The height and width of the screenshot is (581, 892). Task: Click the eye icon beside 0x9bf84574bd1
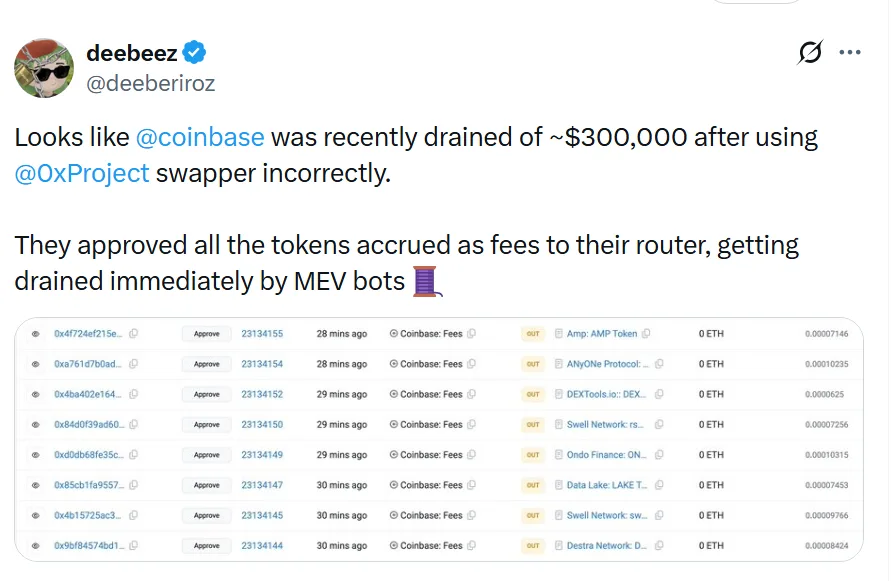[36, 546]
